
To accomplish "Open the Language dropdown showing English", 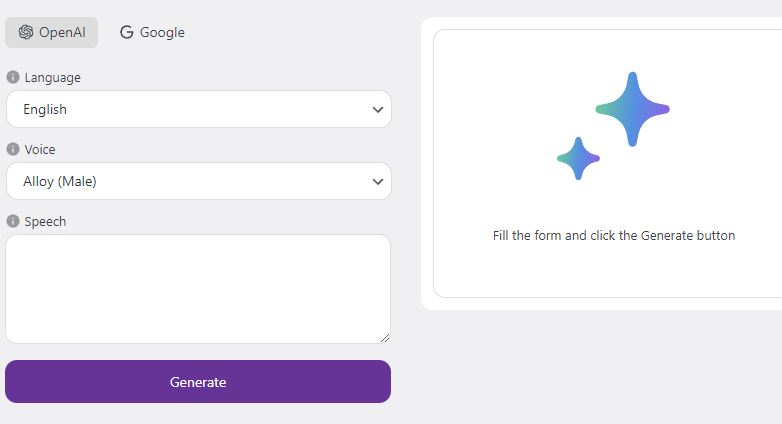I will point(198,109).
